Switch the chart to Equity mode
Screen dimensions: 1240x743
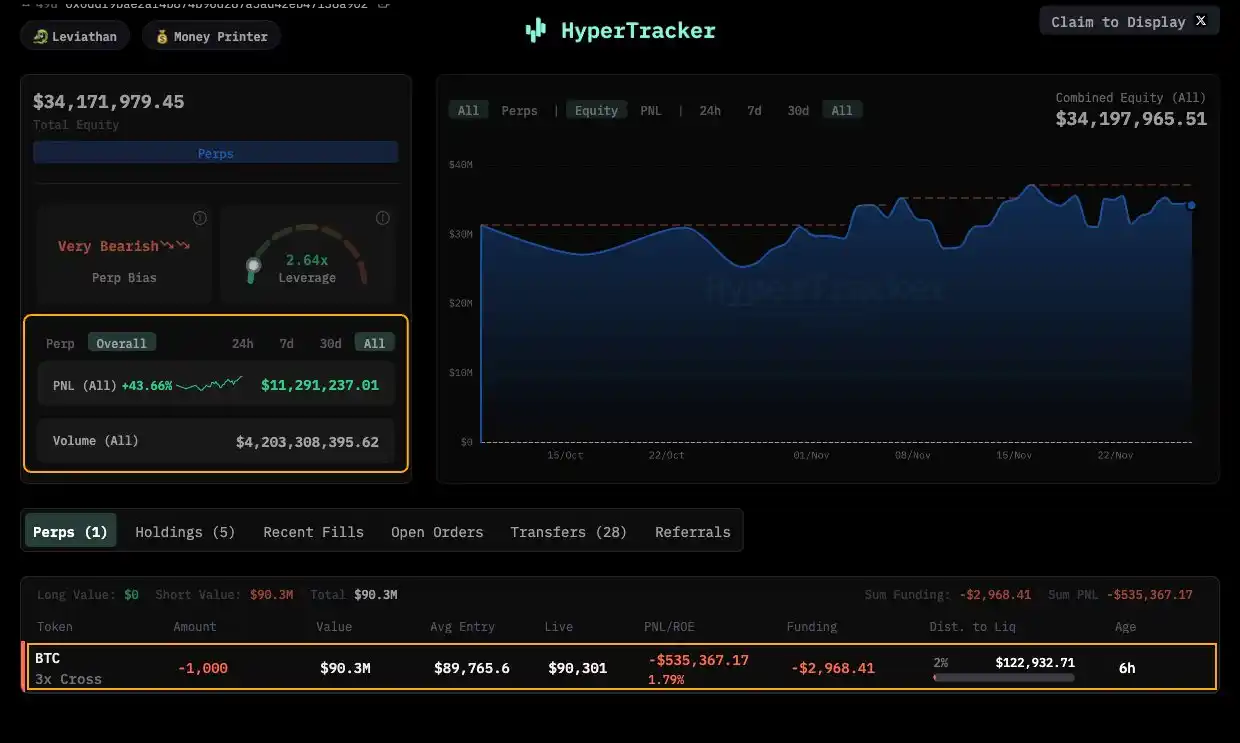coord(596,110)
